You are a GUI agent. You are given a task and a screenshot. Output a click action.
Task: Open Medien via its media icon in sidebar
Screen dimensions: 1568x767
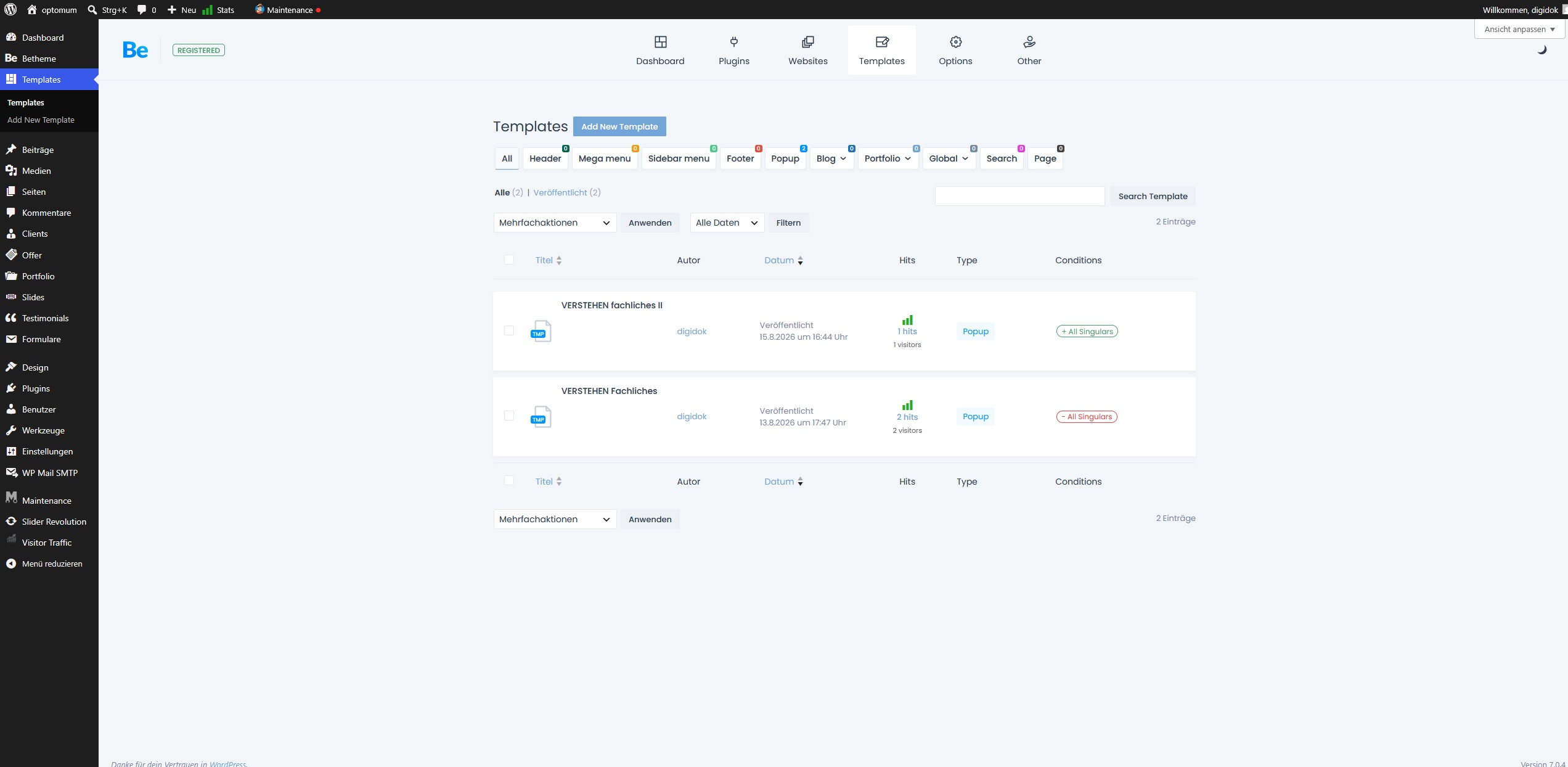click(x=11, y=170)
